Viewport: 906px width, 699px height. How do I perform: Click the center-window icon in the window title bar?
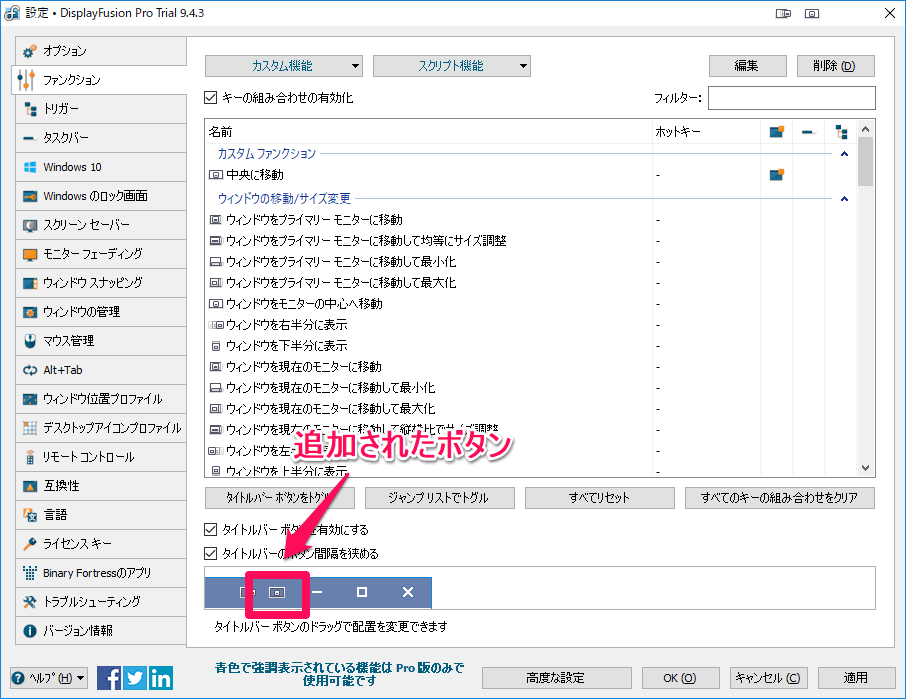pyautogui.click(x=812, y=13)
